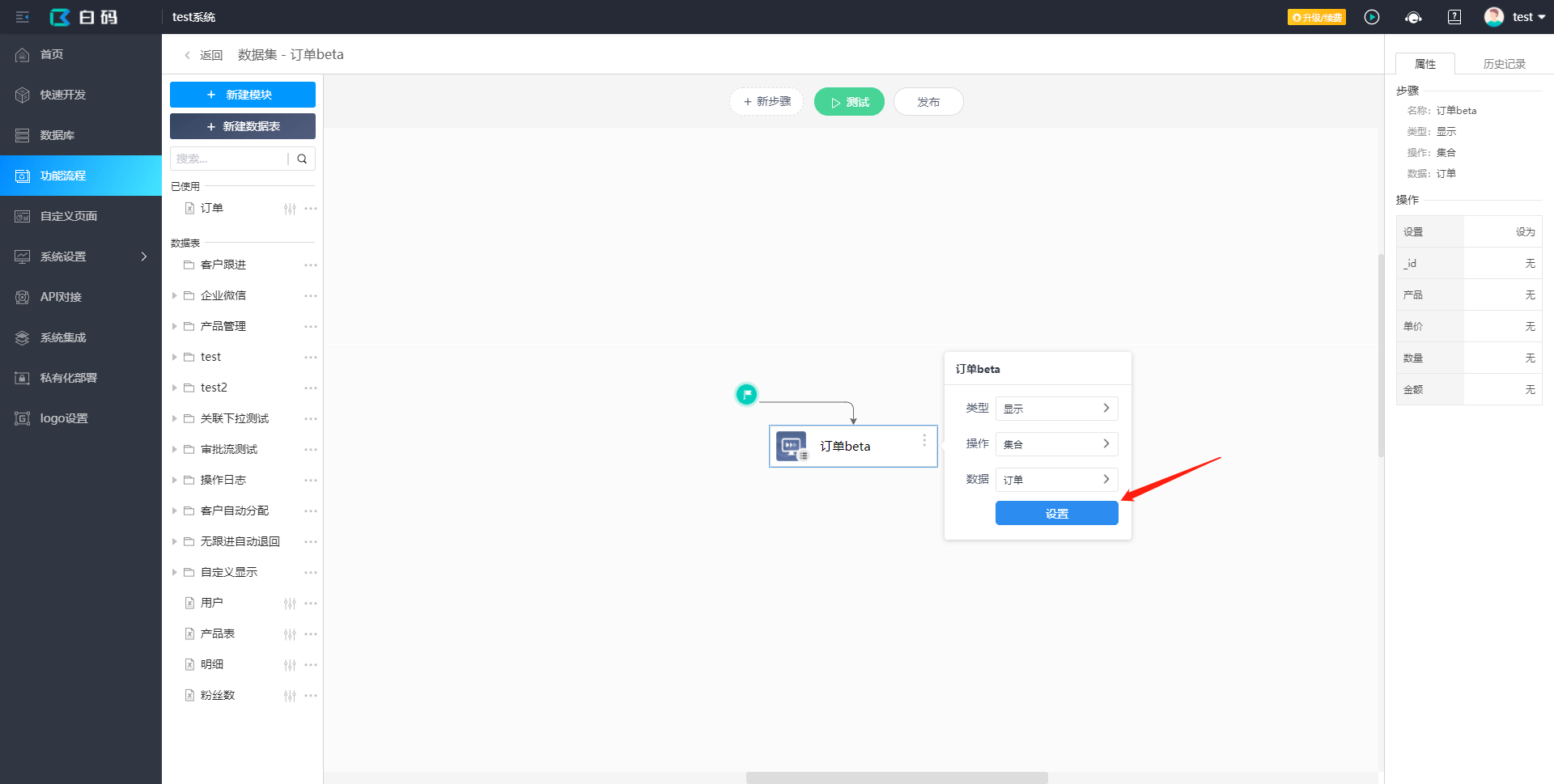This screenshot has width=1554, height=784.
Task: Open the help question mark icon
Action: point(1454,17)
